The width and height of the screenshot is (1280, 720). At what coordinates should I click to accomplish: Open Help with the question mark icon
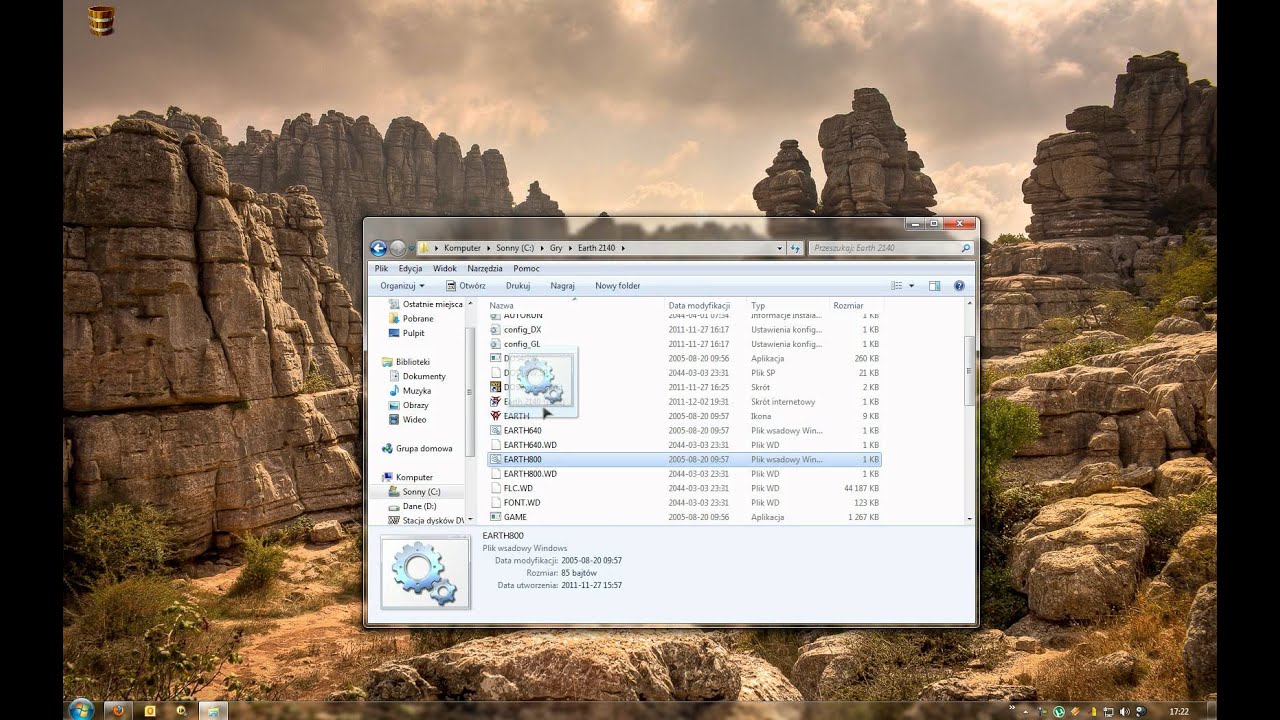(x=959, y=286)
